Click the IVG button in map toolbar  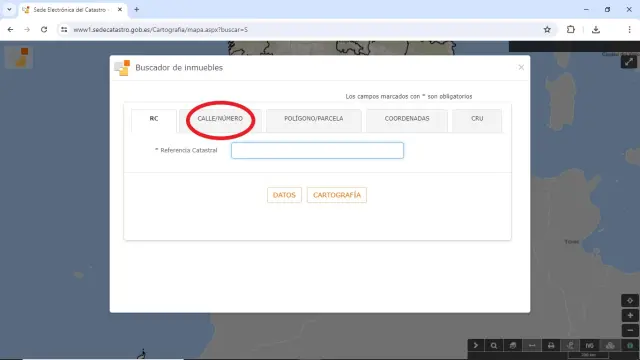click(589, 345)
